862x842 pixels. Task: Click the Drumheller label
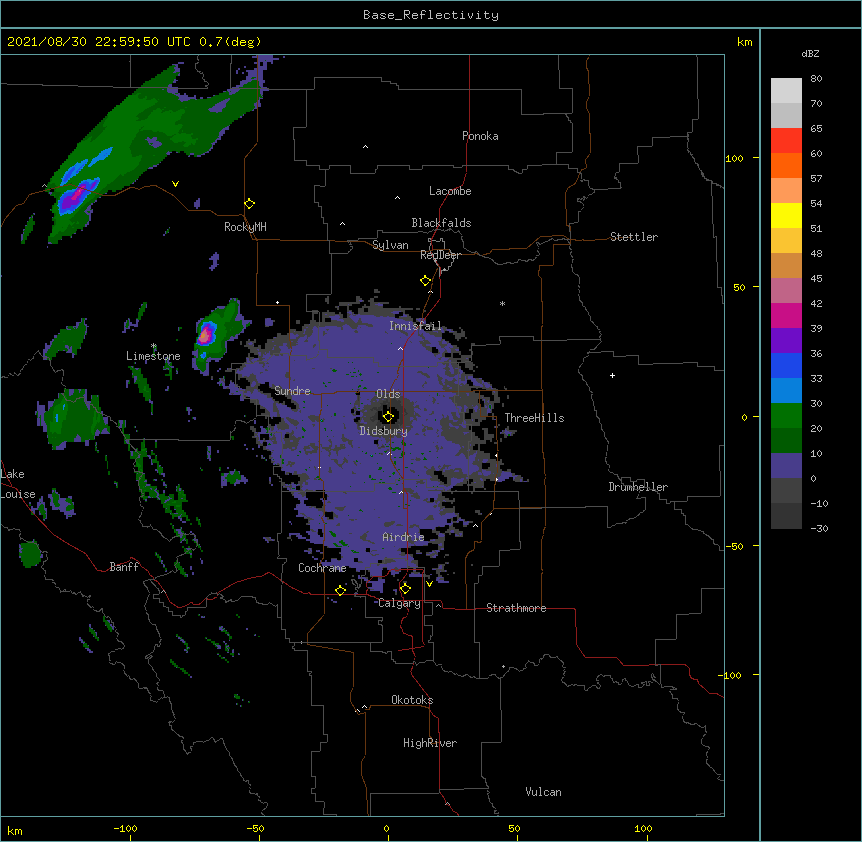click(x=638, y=487)
